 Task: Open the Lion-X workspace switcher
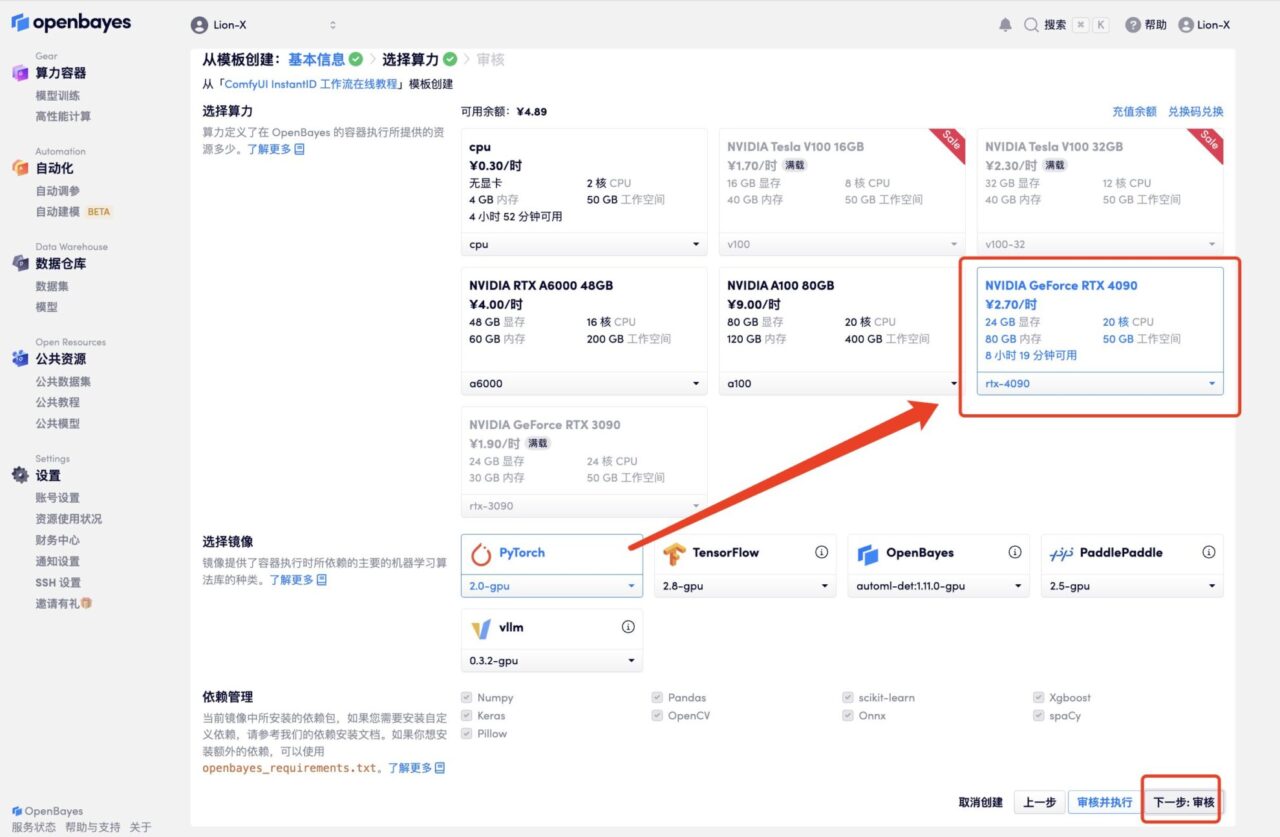tap(264, 25)
